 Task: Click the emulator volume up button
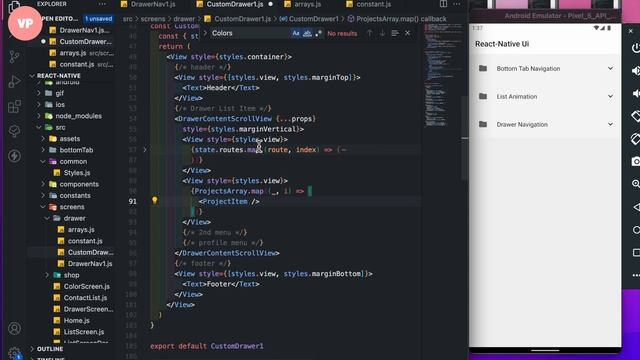pyautogui.click(x=635, y=71)
